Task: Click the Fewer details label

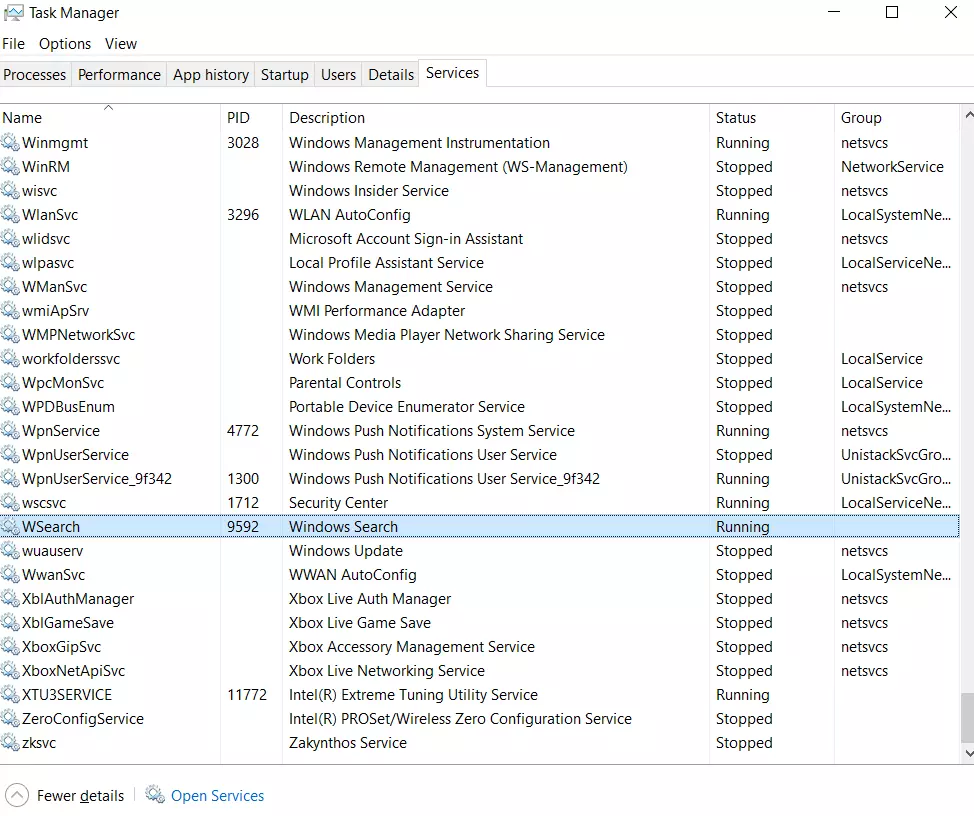Action: point(80,796)
